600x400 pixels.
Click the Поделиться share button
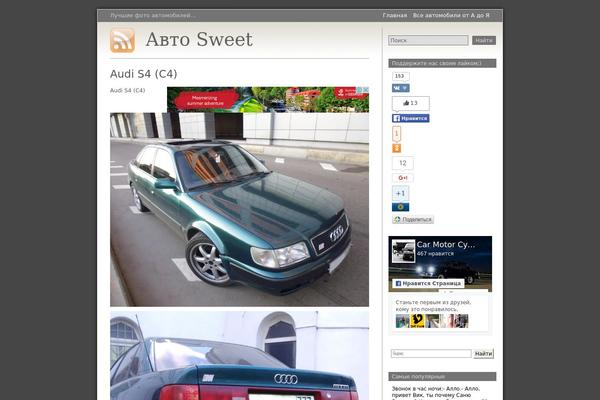pos(412,220)
